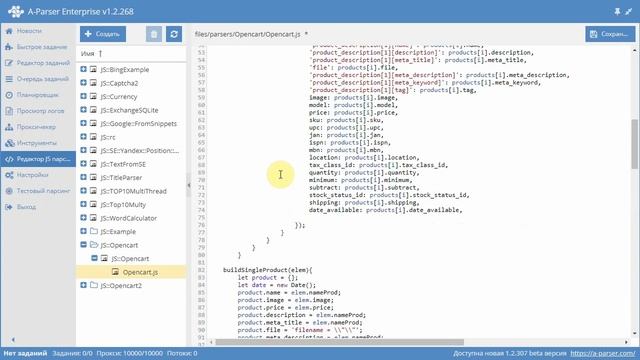This screenshot has height=360, width=640.
Task: Click the JS::rc parser icon
Action: point(93,137)
